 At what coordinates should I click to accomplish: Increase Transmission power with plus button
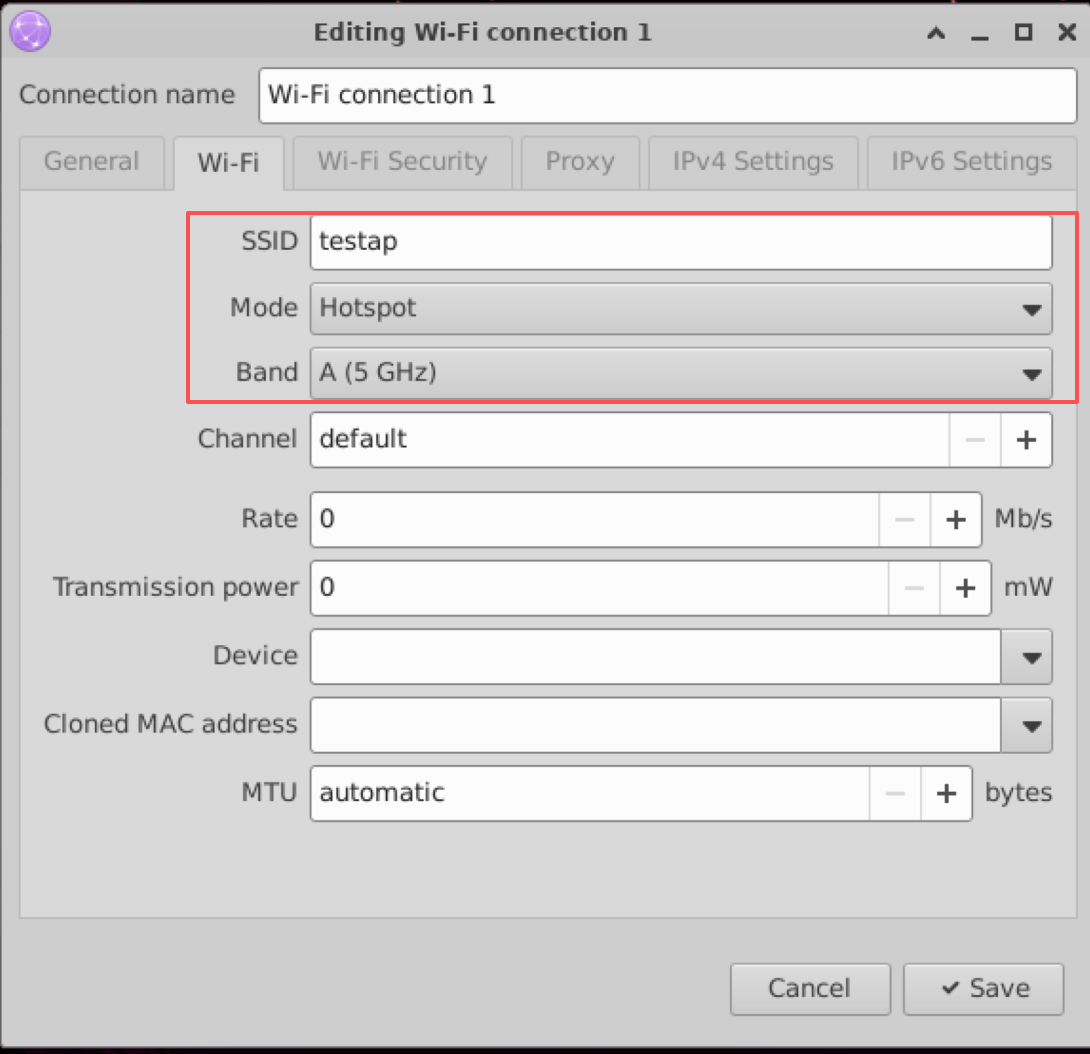[965, 588]
